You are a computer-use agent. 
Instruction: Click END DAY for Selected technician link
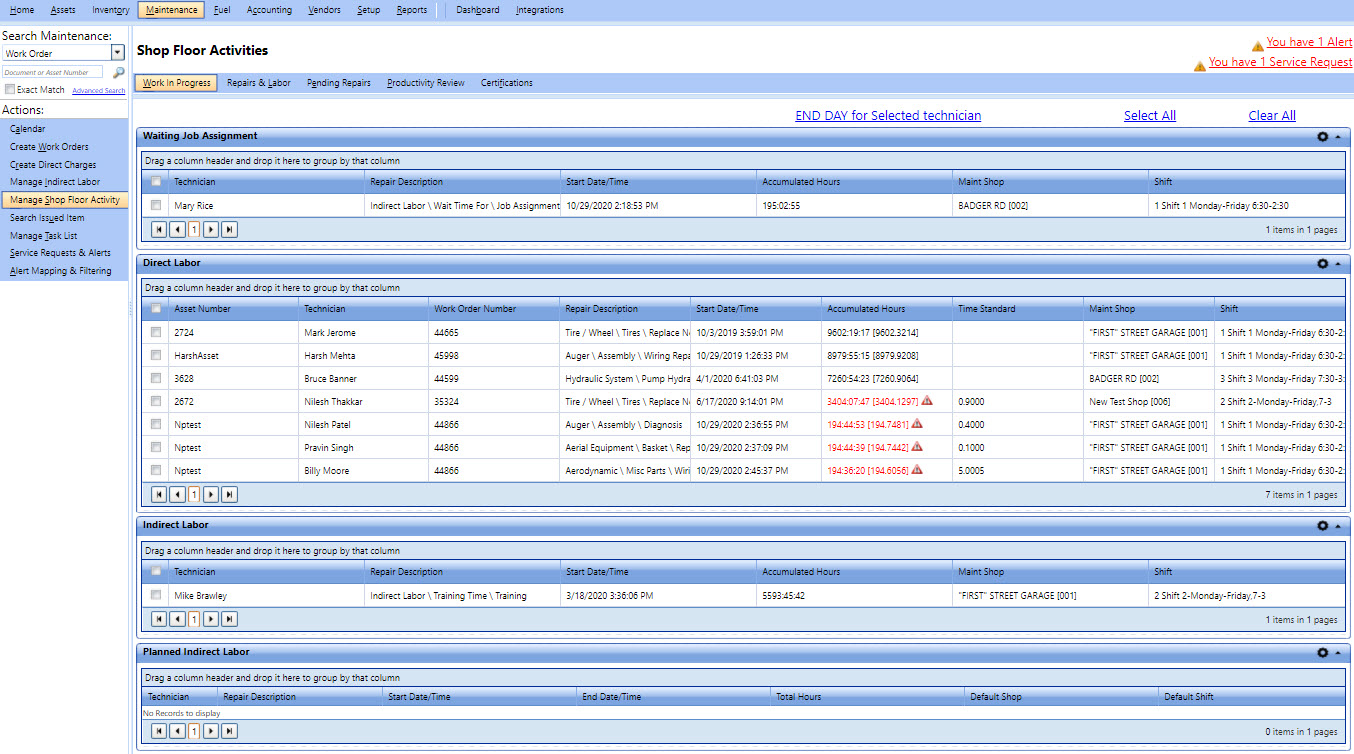[x=888, y=116]
